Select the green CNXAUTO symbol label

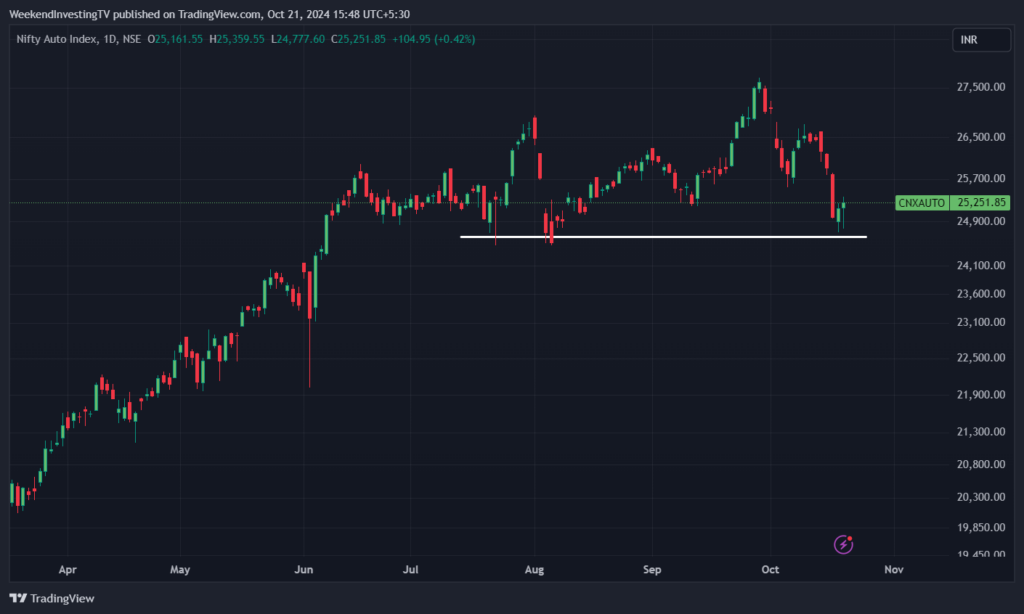click(x=921, y=202)
